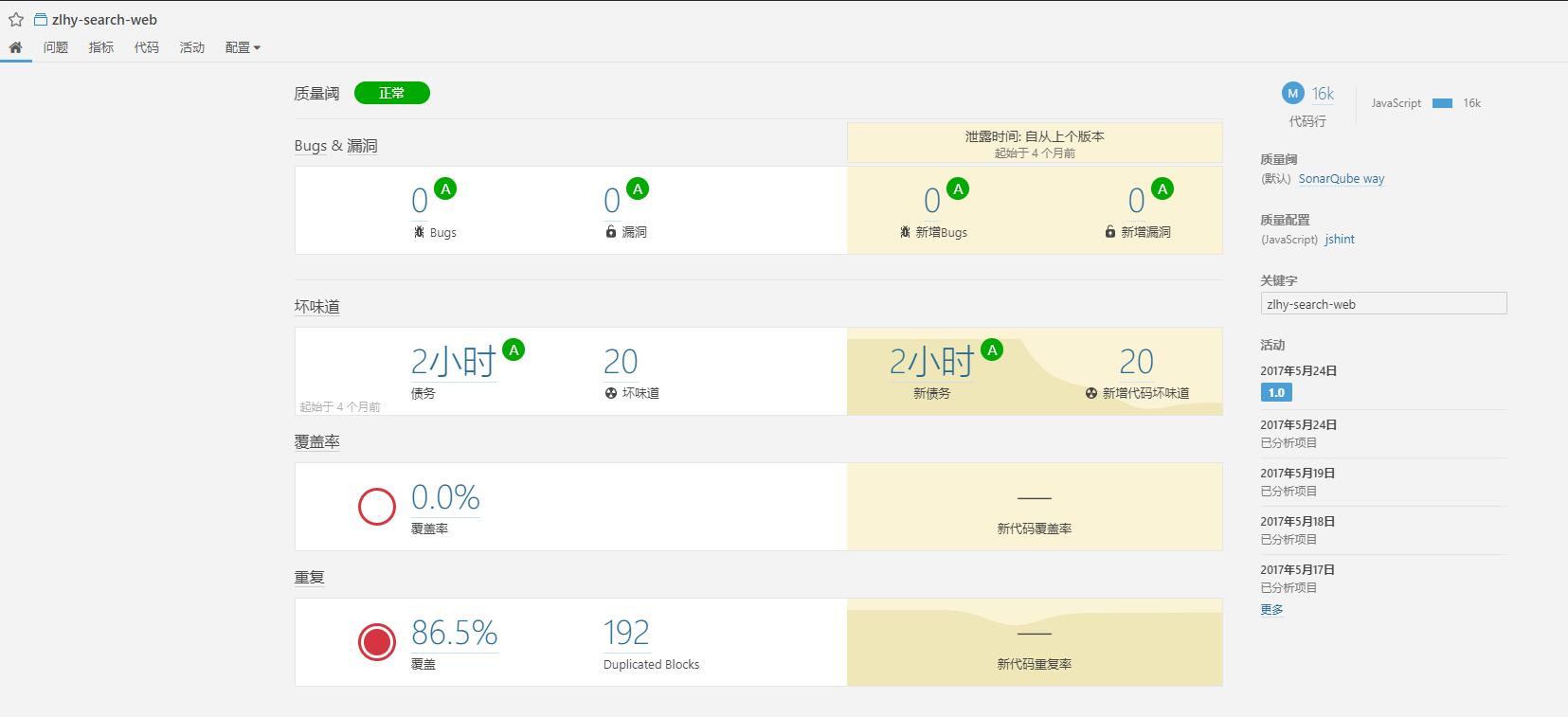Click the green A rating beside 2小时 debt
1568x717 pixels.
click(514, 350)
